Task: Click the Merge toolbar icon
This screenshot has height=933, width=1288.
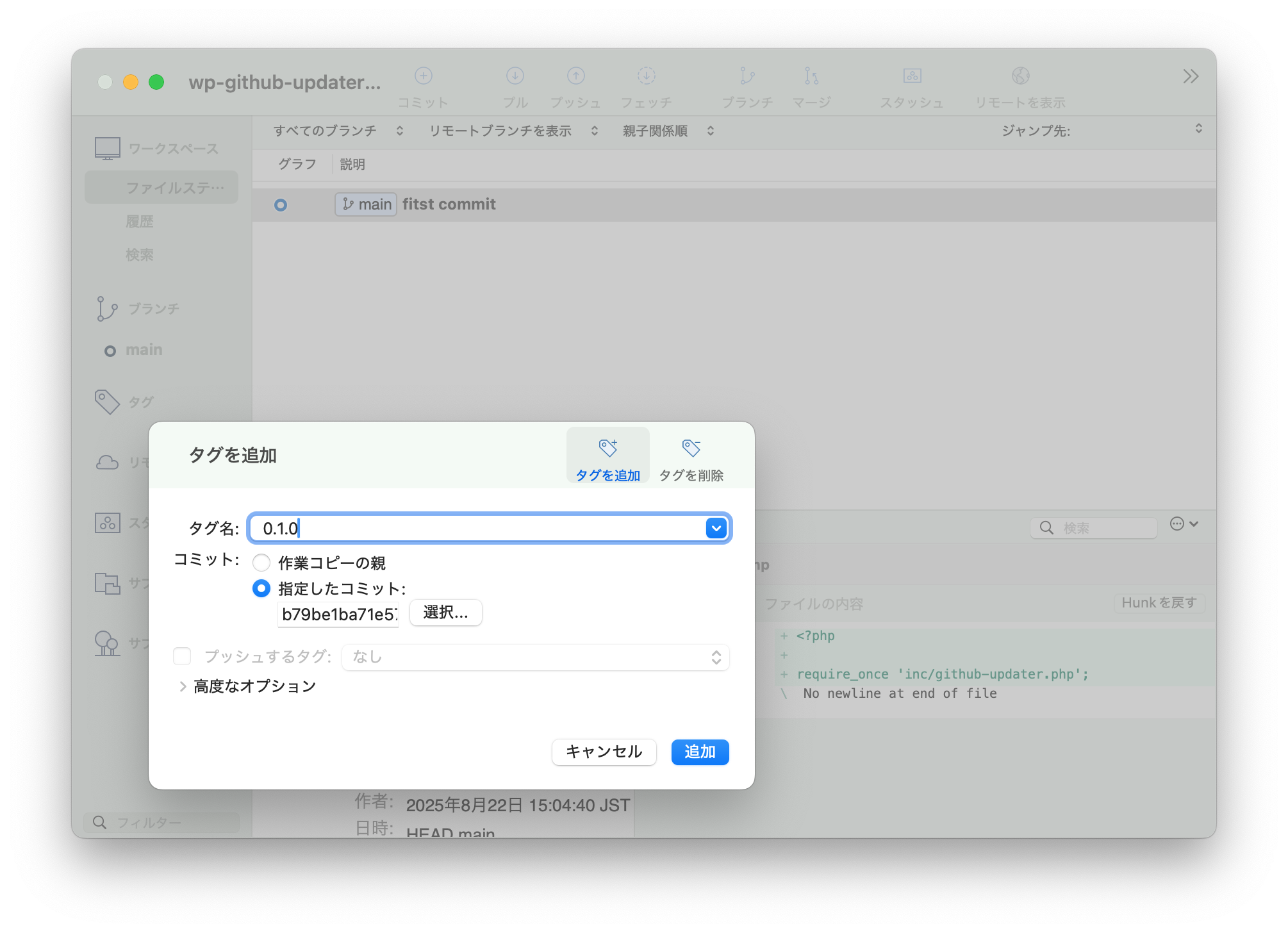Action: [x=811, y=76]
